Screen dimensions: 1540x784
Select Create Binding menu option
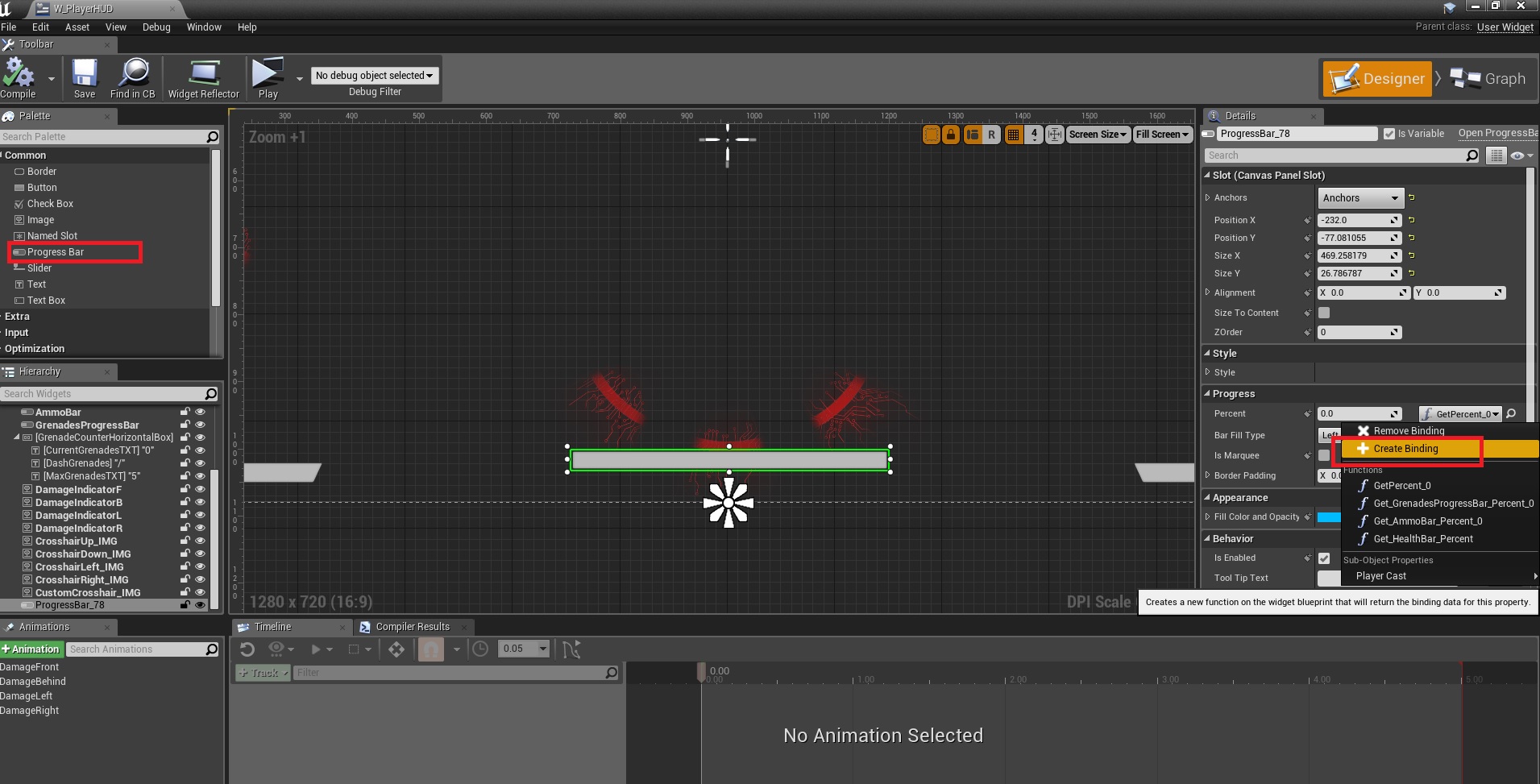[x=1405, y=449]
